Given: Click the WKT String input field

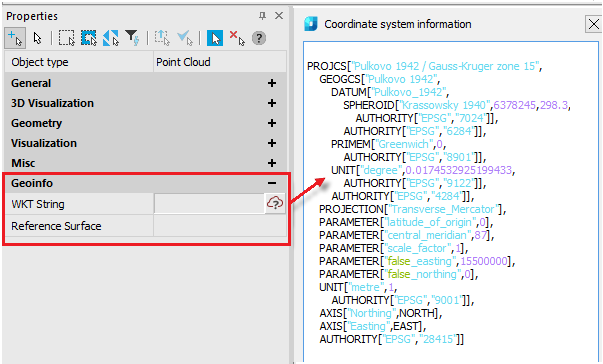Looking at the screenshot, I should click(209, 203).
